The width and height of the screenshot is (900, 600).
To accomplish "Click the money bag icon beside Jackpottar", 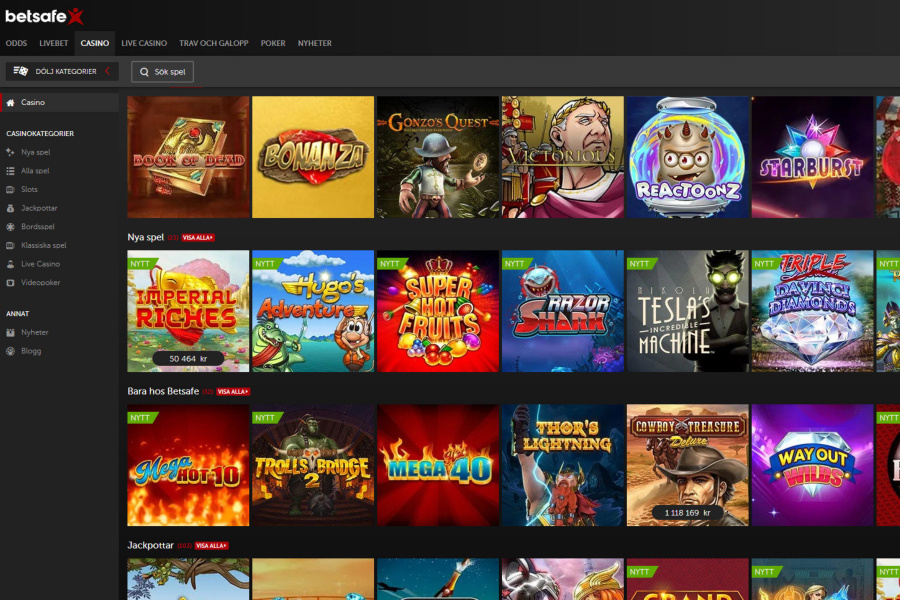I will click(x=10, y=208).
